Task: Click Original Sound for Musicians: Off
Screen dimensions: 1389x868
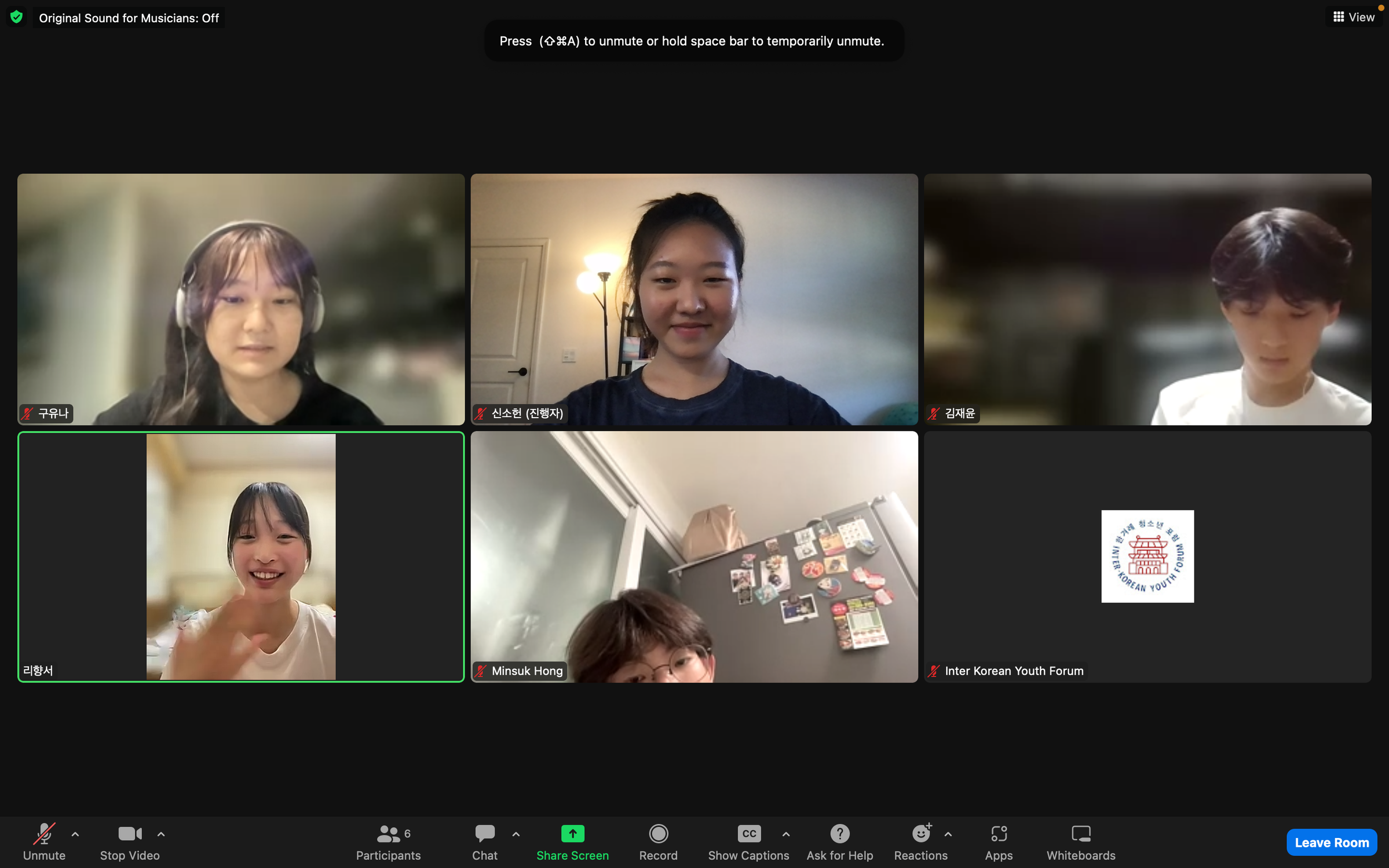Action: [x=129, y=18]
